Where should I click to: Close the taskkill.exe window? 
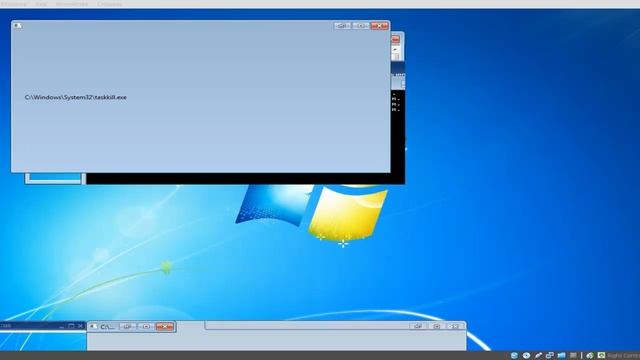point(380,26)
